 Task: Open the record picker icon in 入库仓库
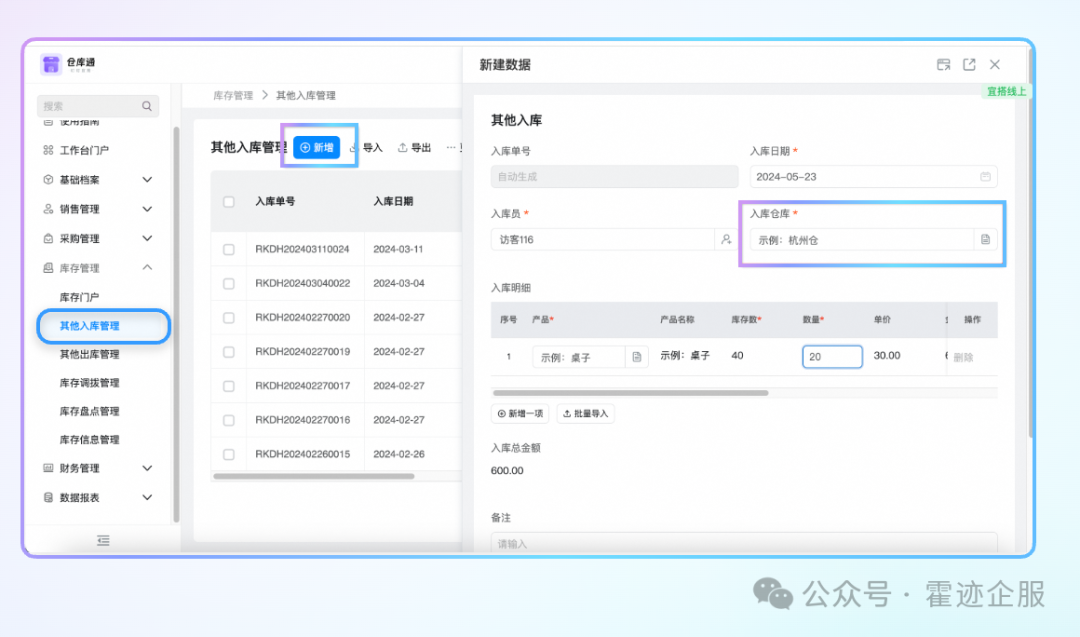[985, 240]
